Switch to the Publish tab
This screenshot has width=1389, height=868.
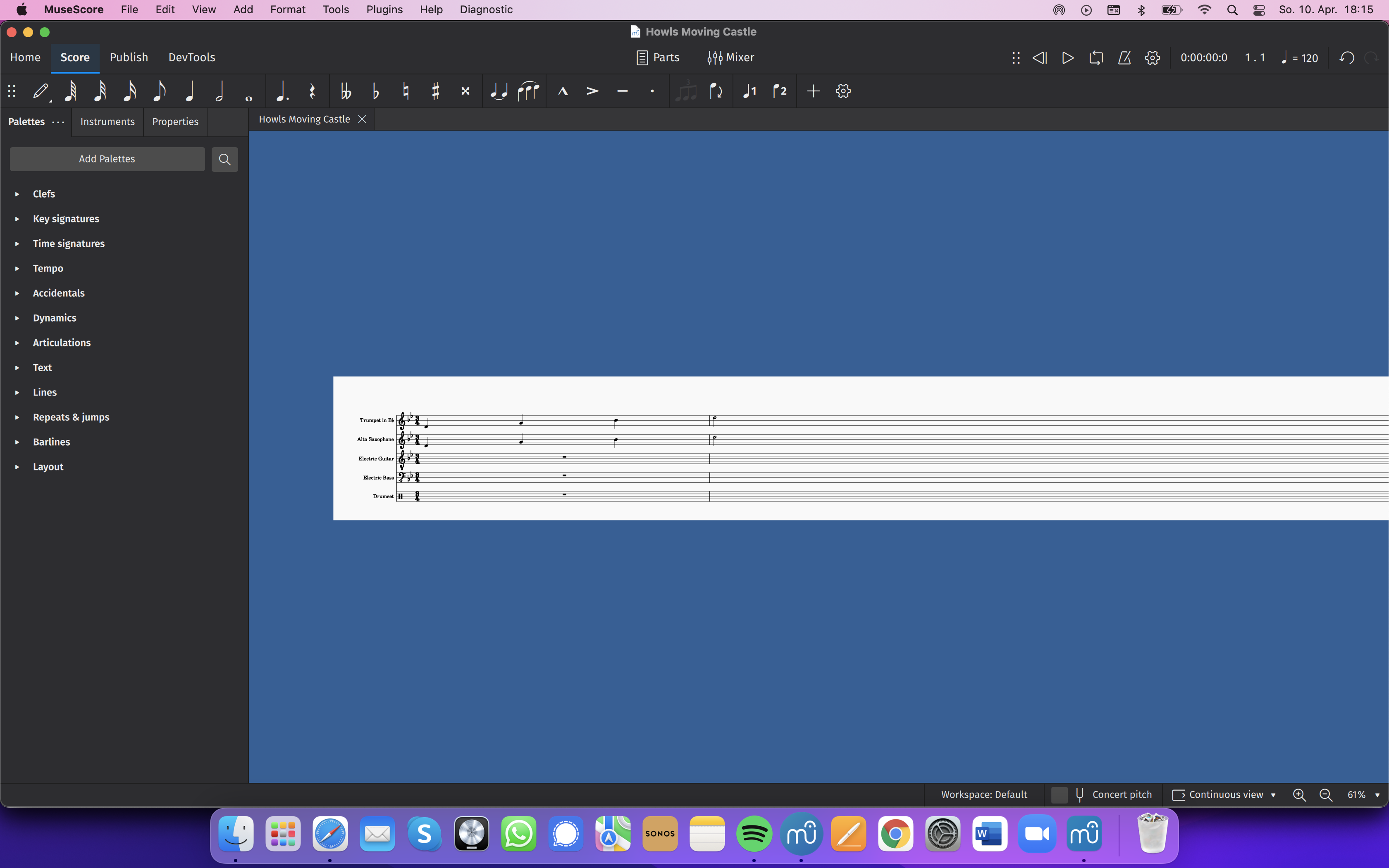(x=129, y=57)
